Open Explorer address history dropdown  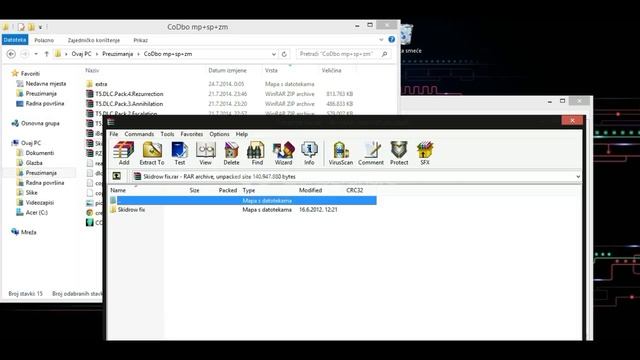pos(274,54)
